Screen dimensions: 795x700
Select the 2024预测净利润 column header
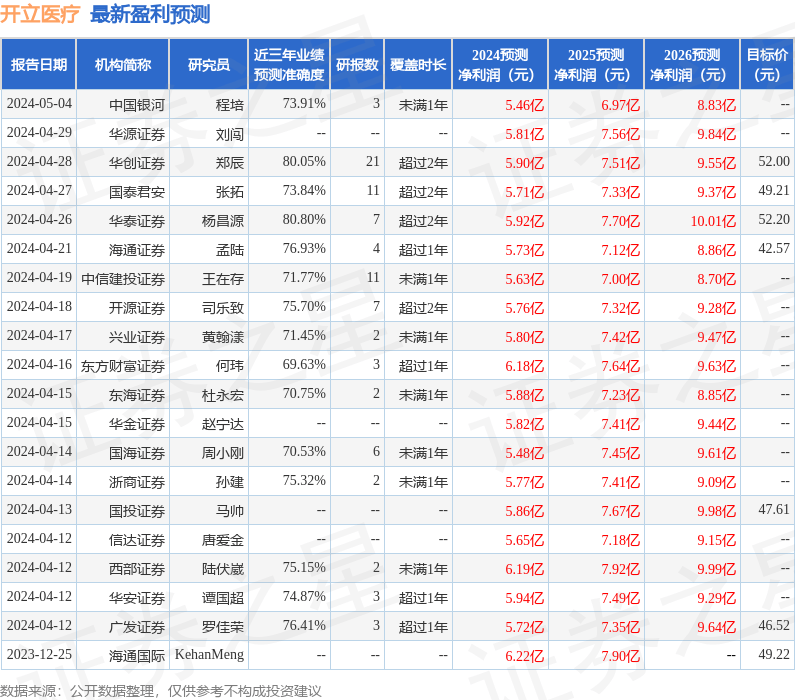coord(499,64)
